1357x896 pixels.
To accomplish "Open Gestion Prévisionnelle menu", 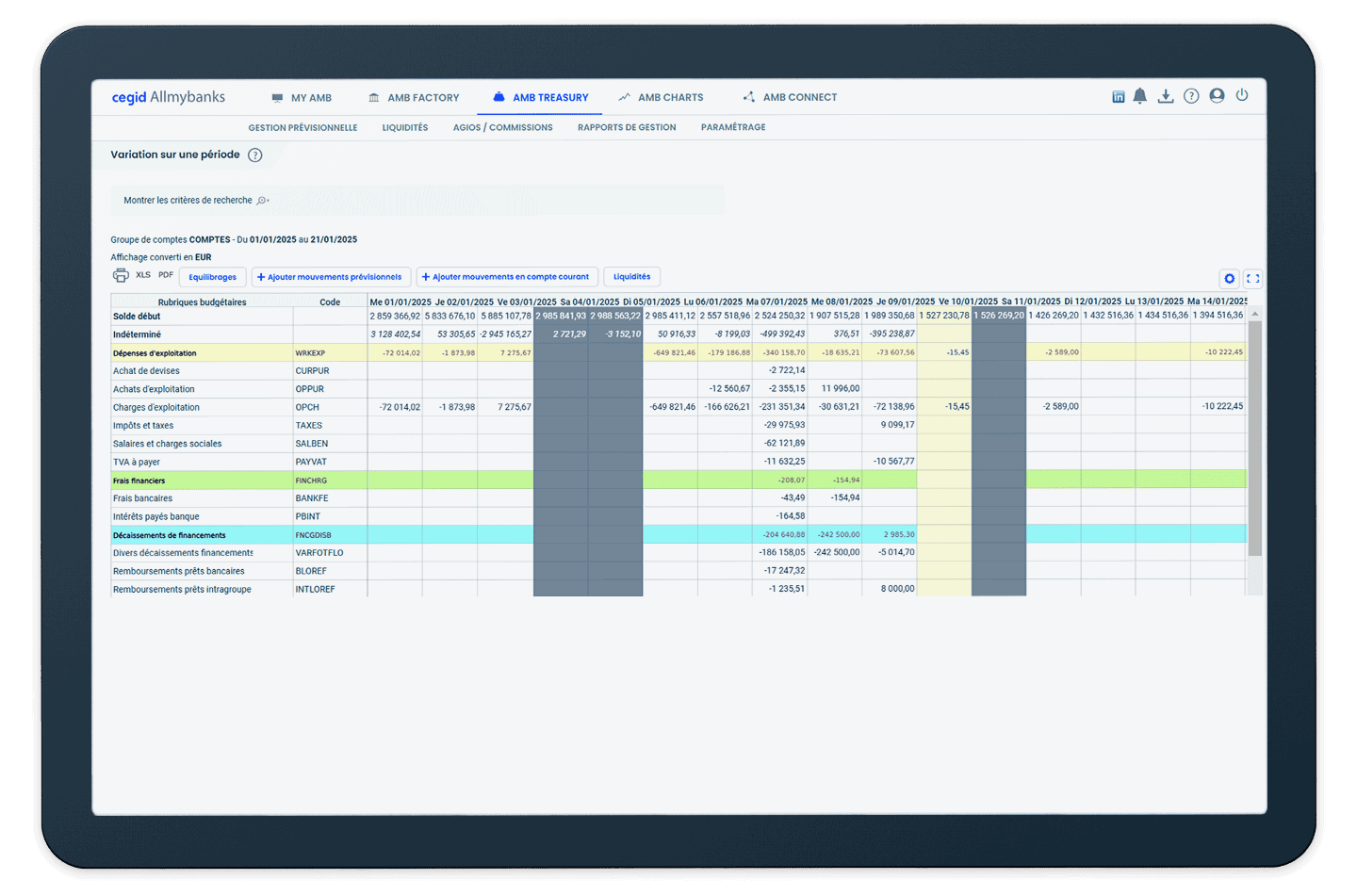I will point(302,128).
